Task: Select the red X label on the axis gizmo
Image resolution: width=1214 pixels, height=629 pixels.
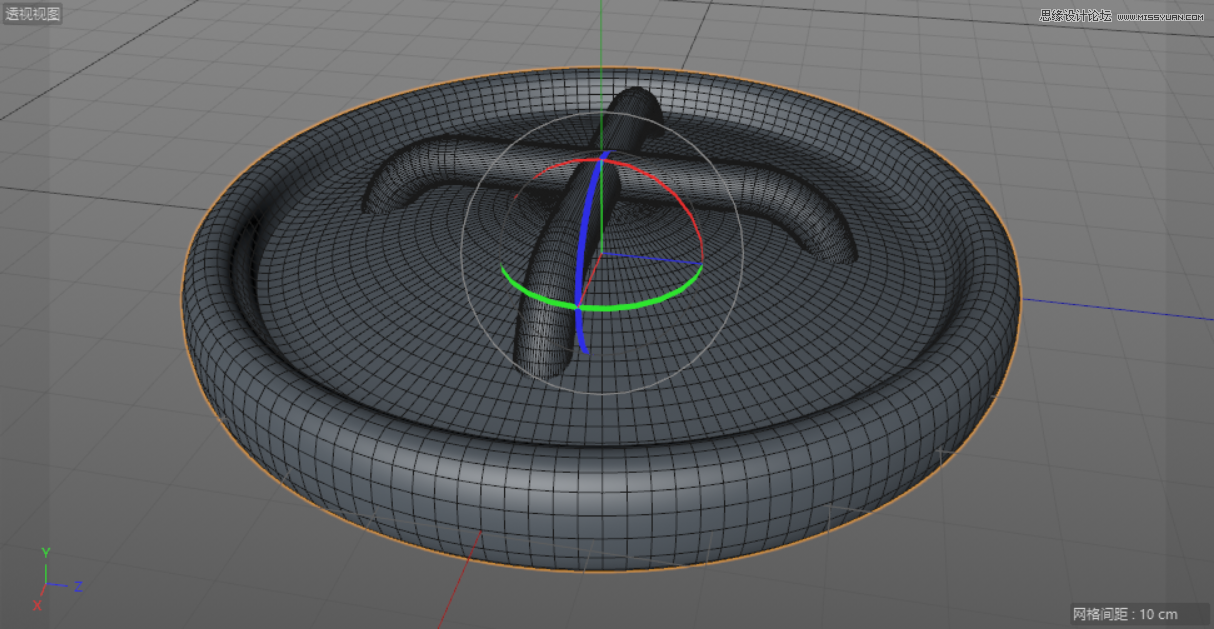Action: coord(37,606)
